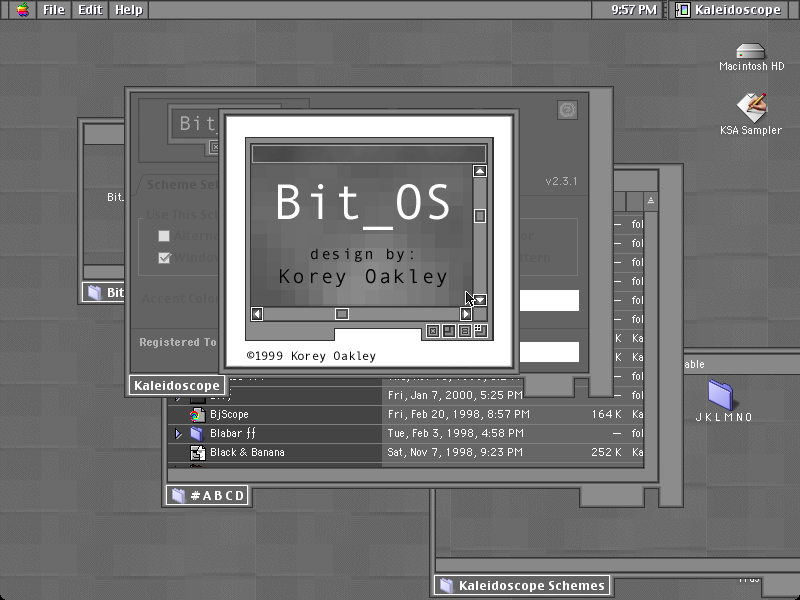Screen dimensions: 800x600
Task: Select the Blabar ƒƒ folder icon
Action: (197, 434)
